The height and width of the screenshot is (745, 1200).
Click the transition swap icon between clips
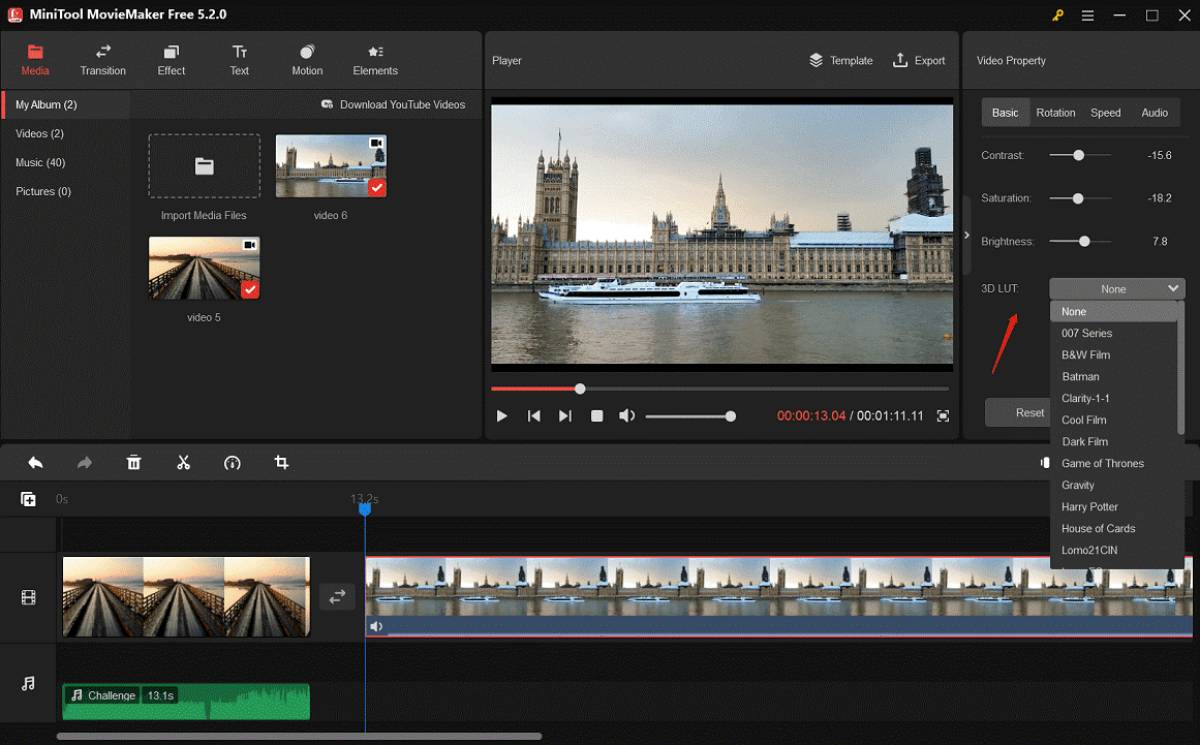click(337, 596)
